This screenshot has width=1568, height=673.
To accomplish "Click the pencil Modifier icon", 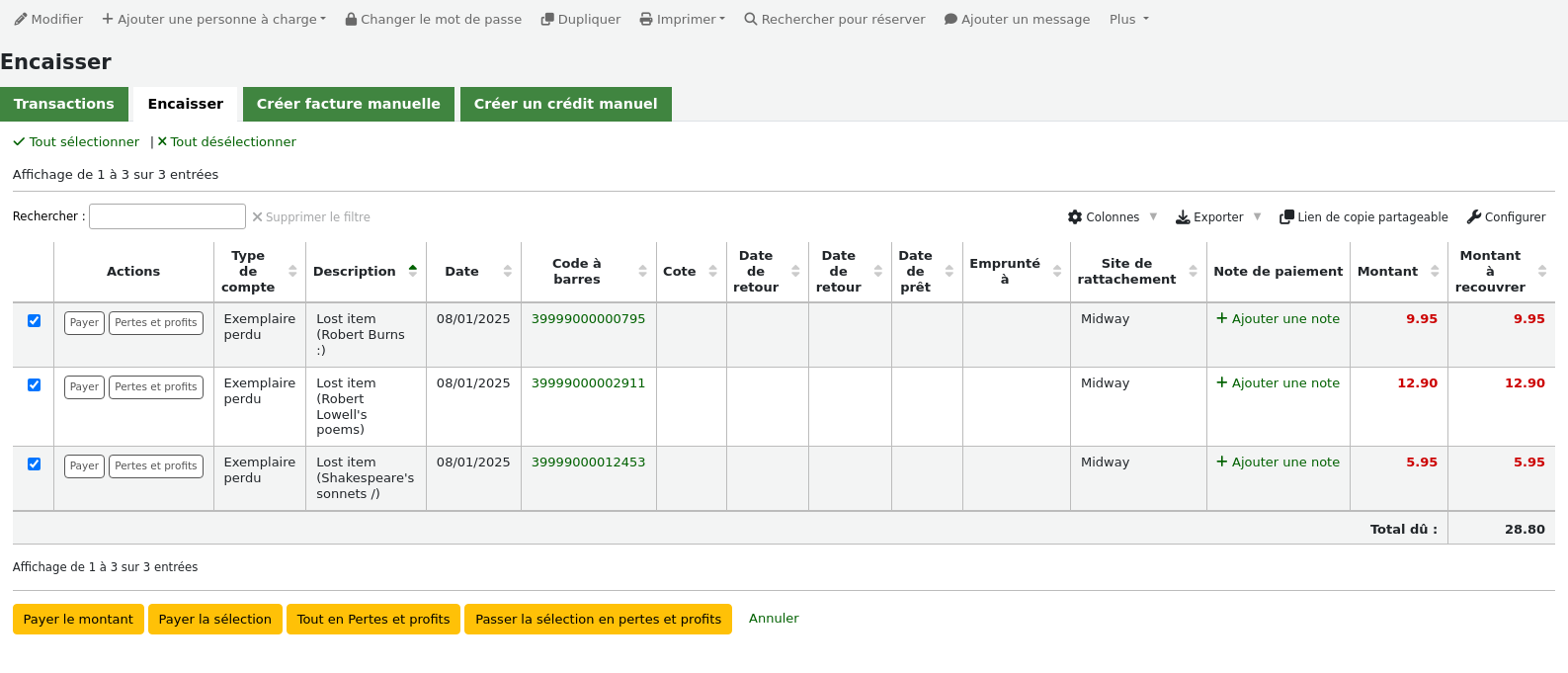I will coord(21,19).
